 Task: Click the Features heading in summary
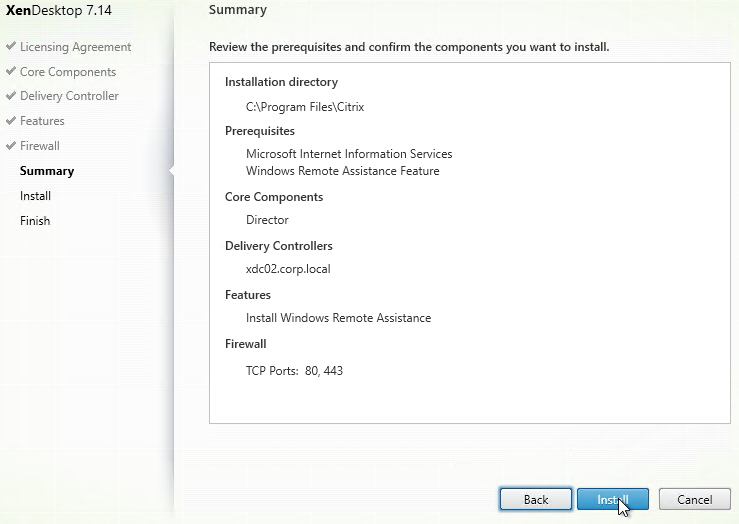point(248,295)
